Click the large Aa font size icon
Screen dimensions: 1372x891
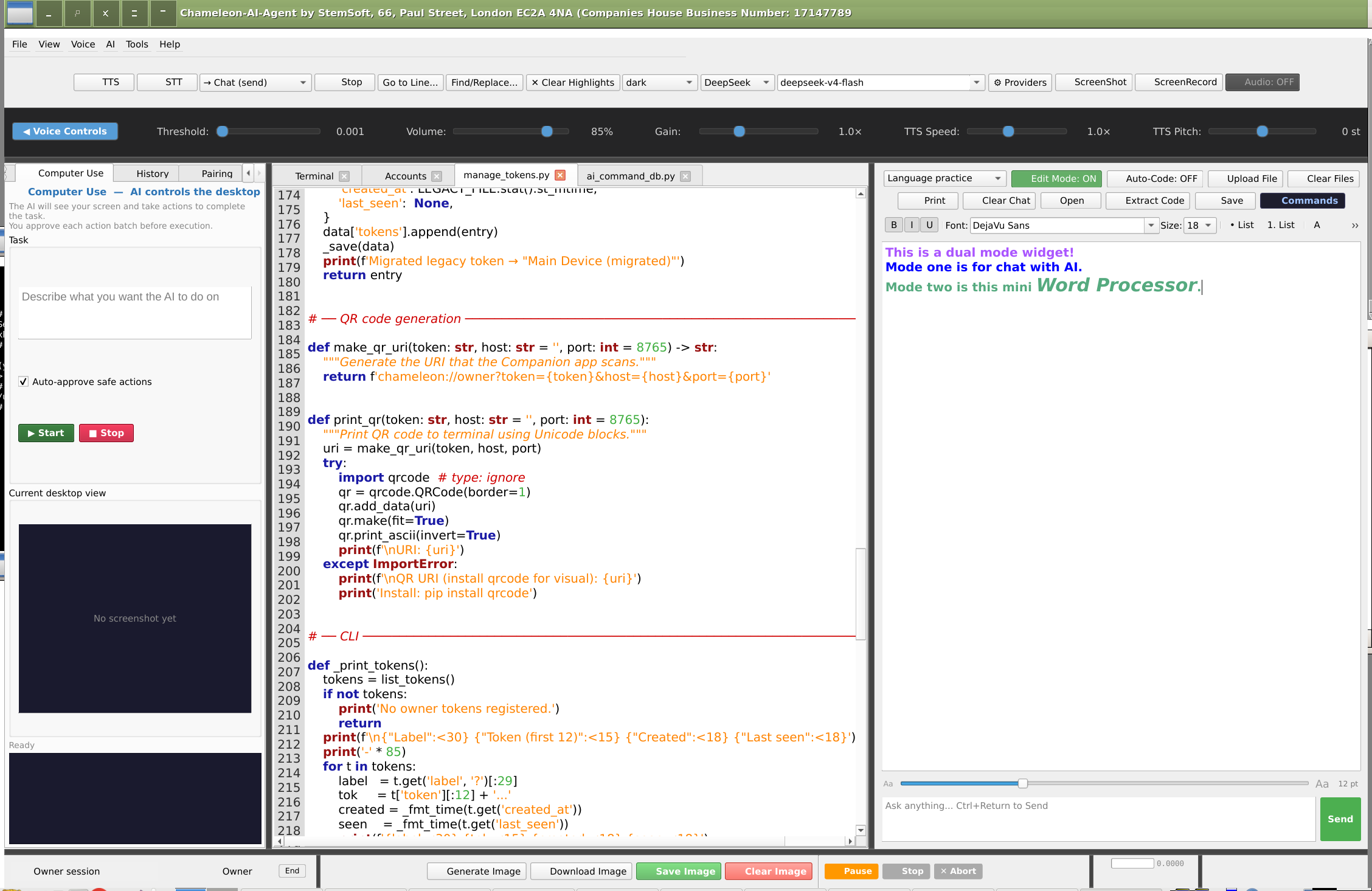coord(1322,784)
